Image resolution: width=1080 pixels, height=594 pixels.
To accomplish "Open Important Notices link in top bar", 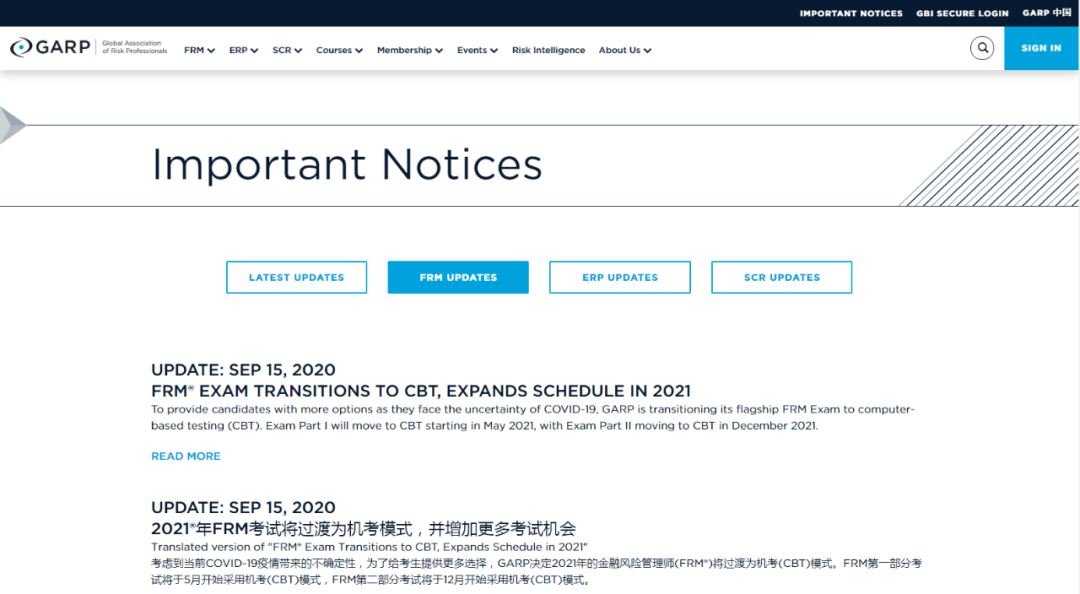I will click(851, 13).
